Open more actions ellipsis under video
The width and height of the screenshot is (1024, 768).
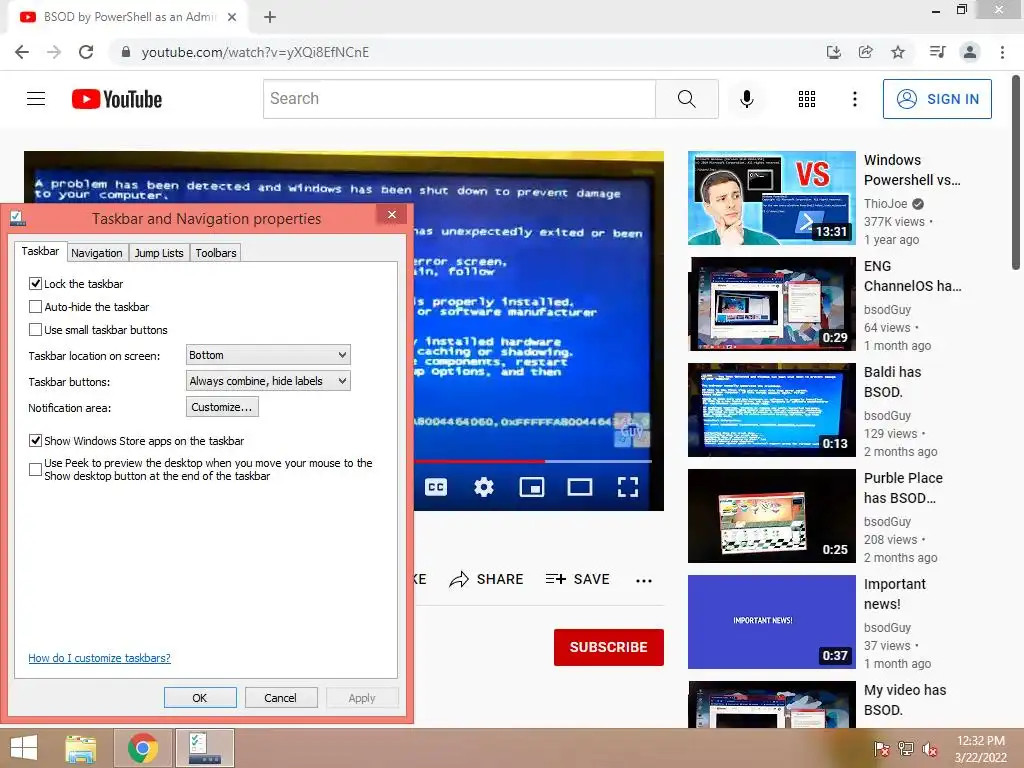click(644, 580)
